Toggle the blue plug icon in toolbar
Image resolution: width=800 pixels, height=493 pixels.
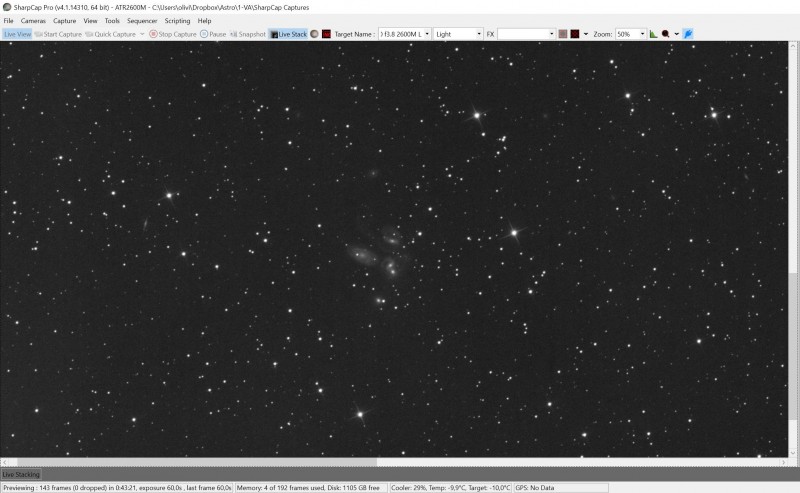click(x=688, y=34)
